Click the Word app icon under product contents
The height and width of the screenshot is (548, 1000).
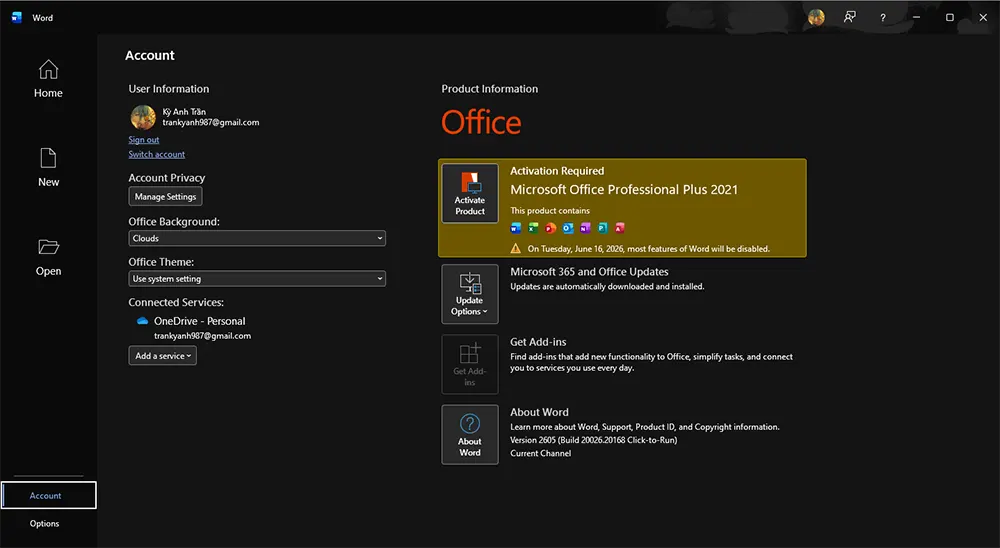[x=516, y=228]
